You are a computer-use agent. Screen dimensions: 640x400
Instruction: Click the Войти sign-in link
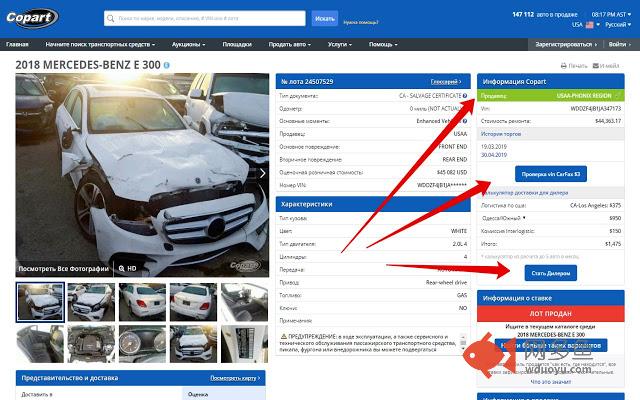(x=619, y=44)
